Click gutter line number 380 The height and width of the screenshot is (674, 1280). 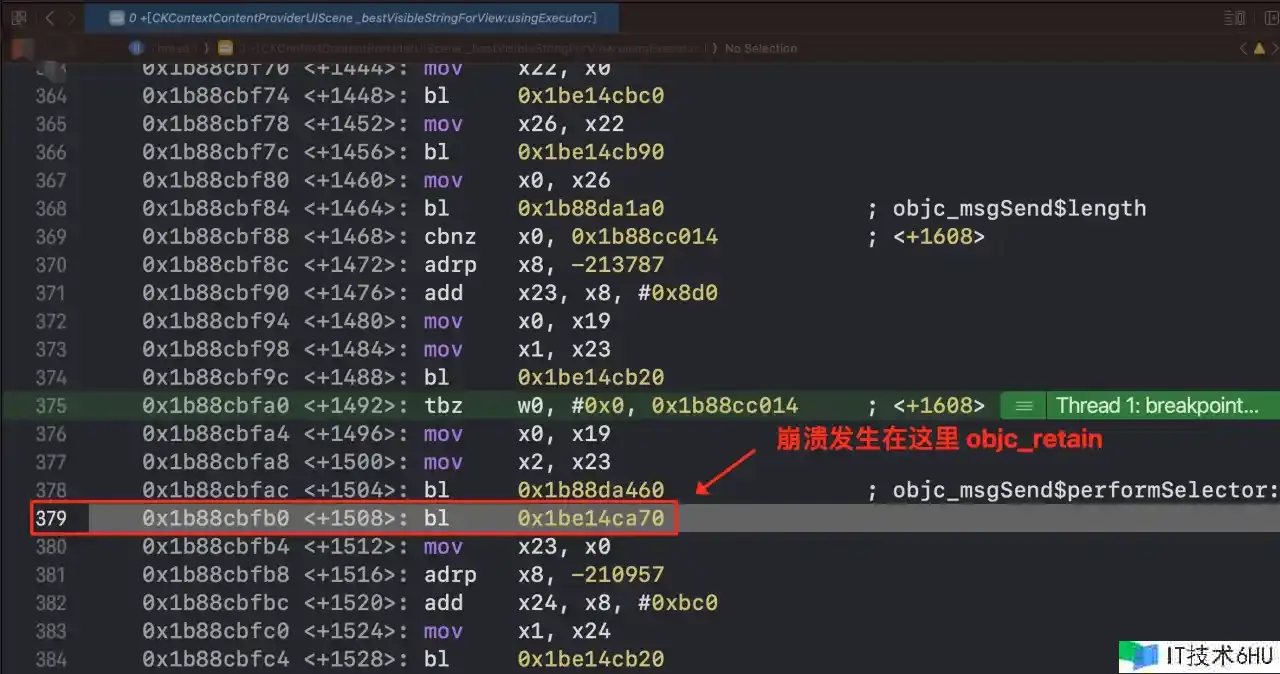tap(50, 547)
